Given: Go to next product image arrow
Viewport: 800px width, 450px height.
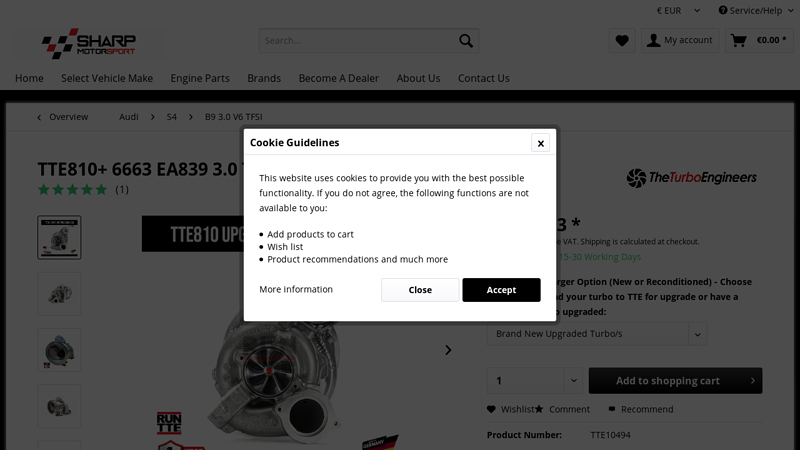Looking at the screenshot, I should (x=448, y=349).
